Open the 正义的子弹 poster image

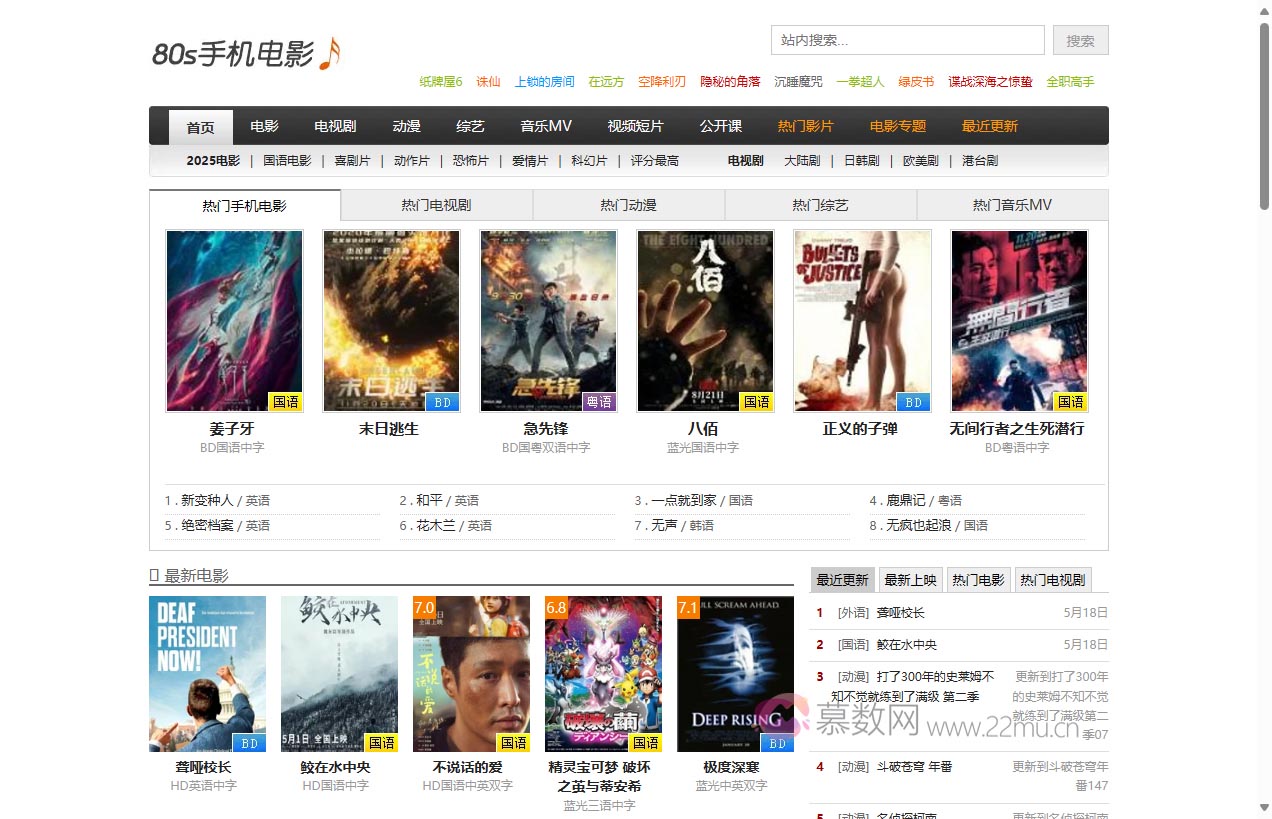coord(862,320)
